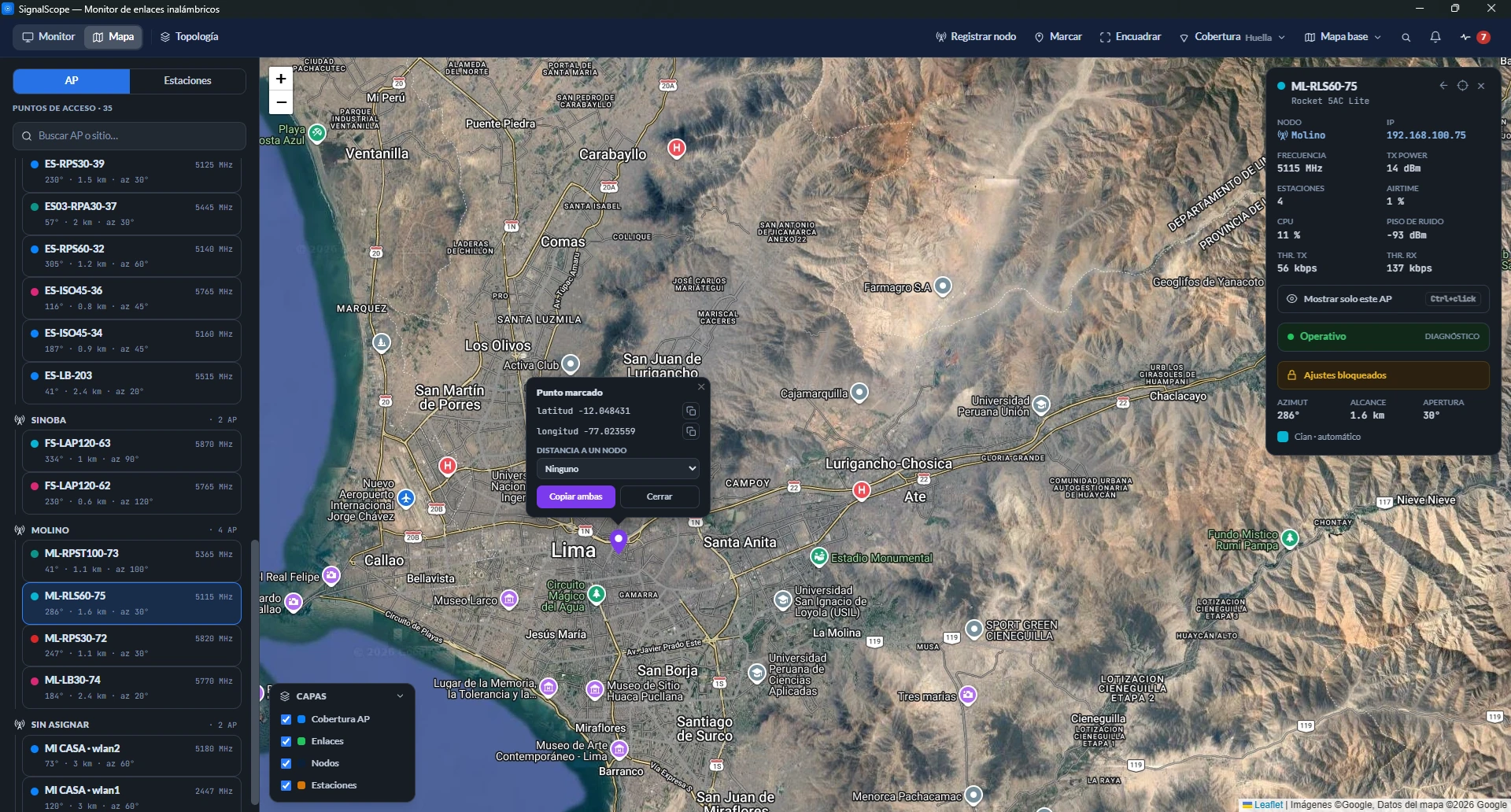Image resolution: width=1511 pixels, height=812 pixels.
Task: Click the Cian automático color swatch
Action: click(1283, 437)
